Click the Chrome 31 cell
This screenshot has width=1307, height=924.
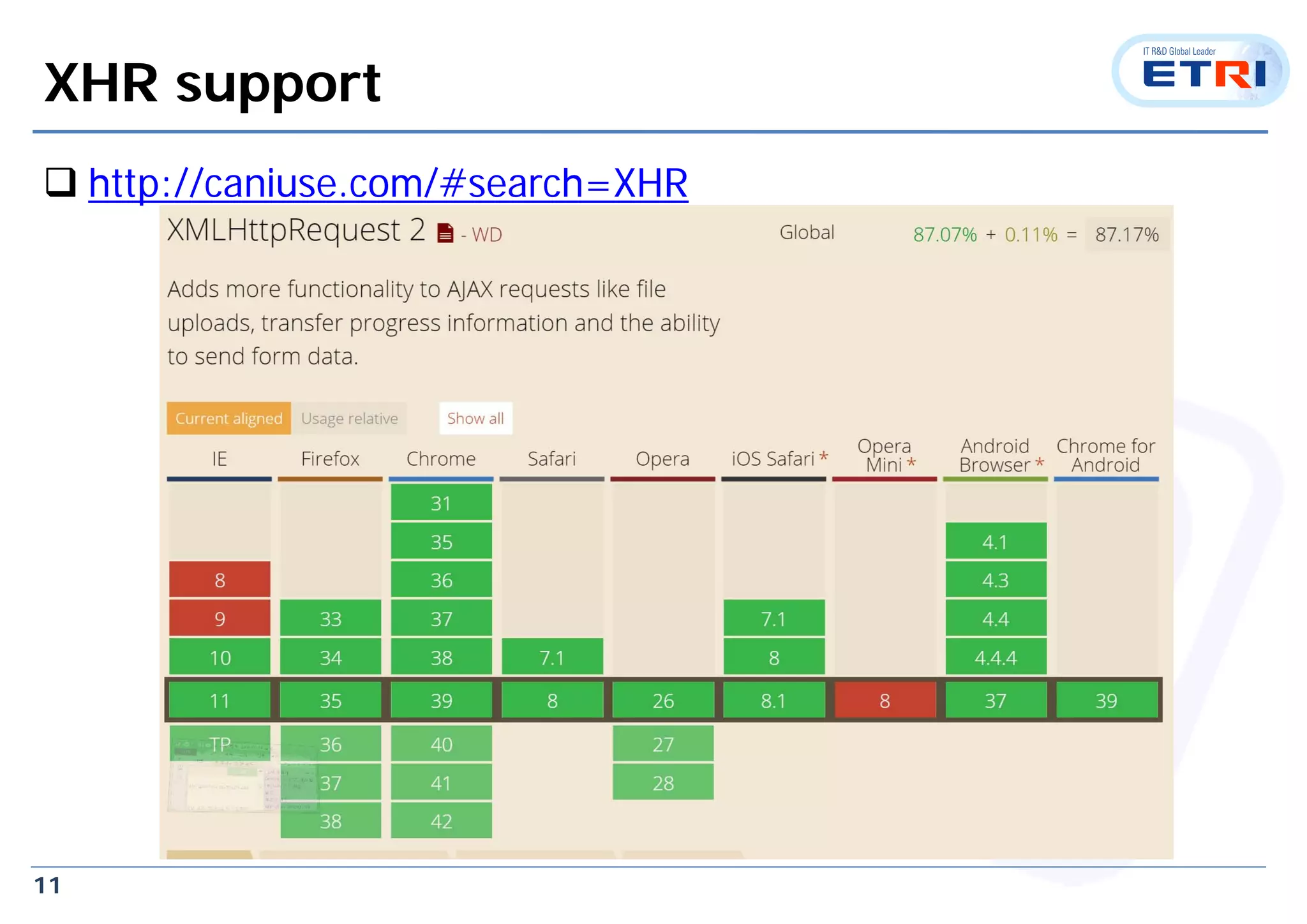[x=442, y=503]
